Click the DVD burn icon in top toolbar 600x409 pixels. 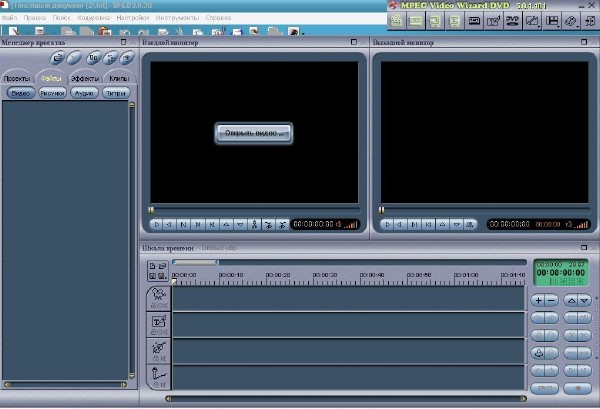tap(511, 20)
